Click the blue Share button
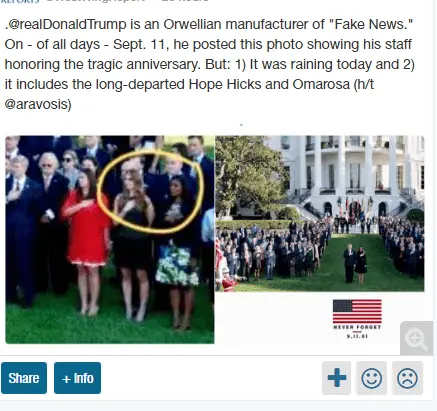 pos(24,378)
